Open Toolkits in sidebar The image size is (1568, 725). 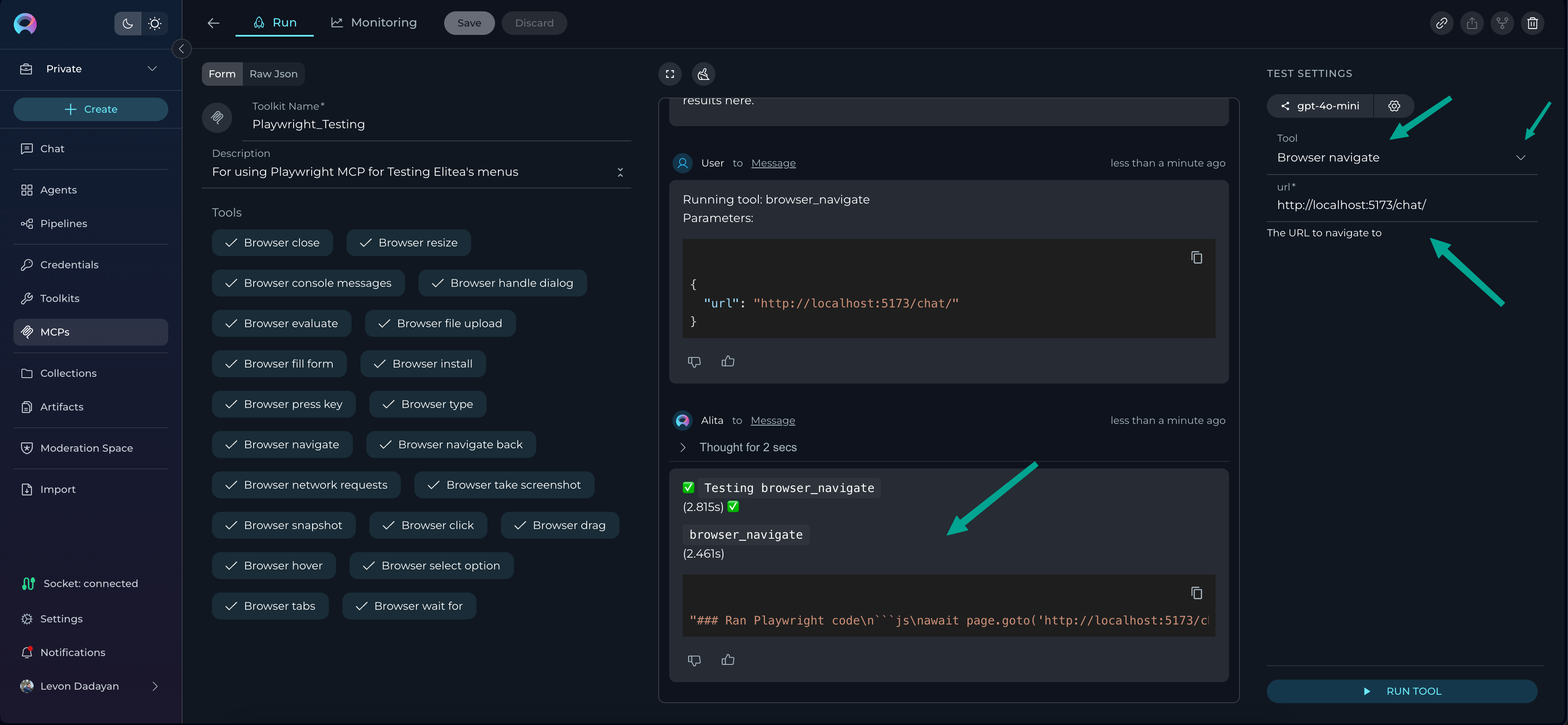coord(91,298)
